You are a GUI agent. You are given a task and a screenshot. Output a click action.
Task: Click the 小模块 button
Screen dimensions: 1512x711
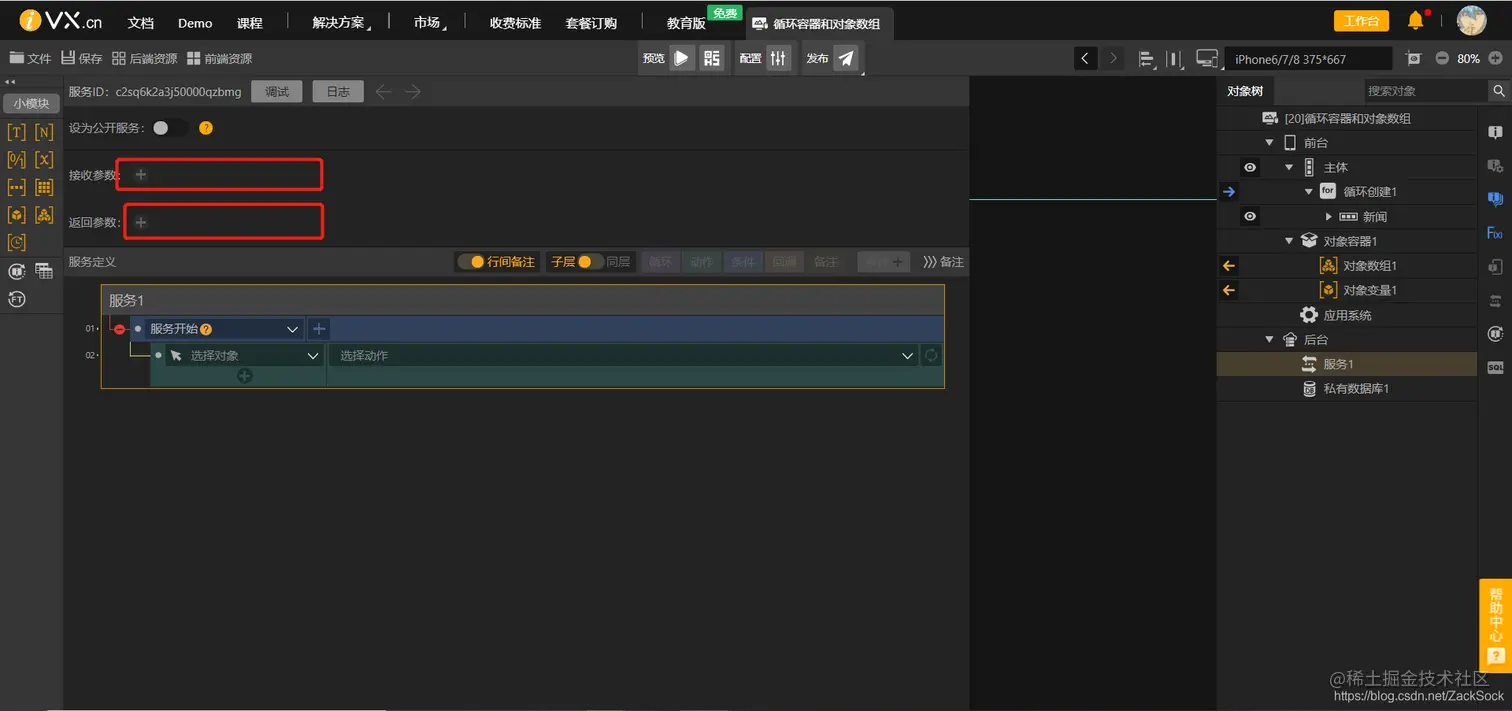[31, 103]
